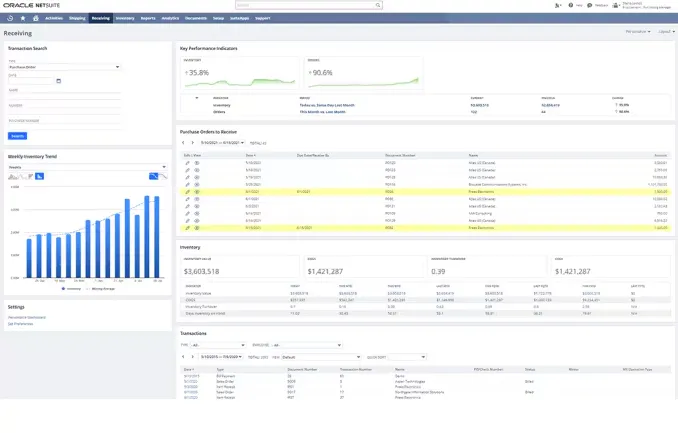Click the Set Preferences link
The width and height of the screenshot is (678, 433).
pyautogui.click(x=21, y=324)
